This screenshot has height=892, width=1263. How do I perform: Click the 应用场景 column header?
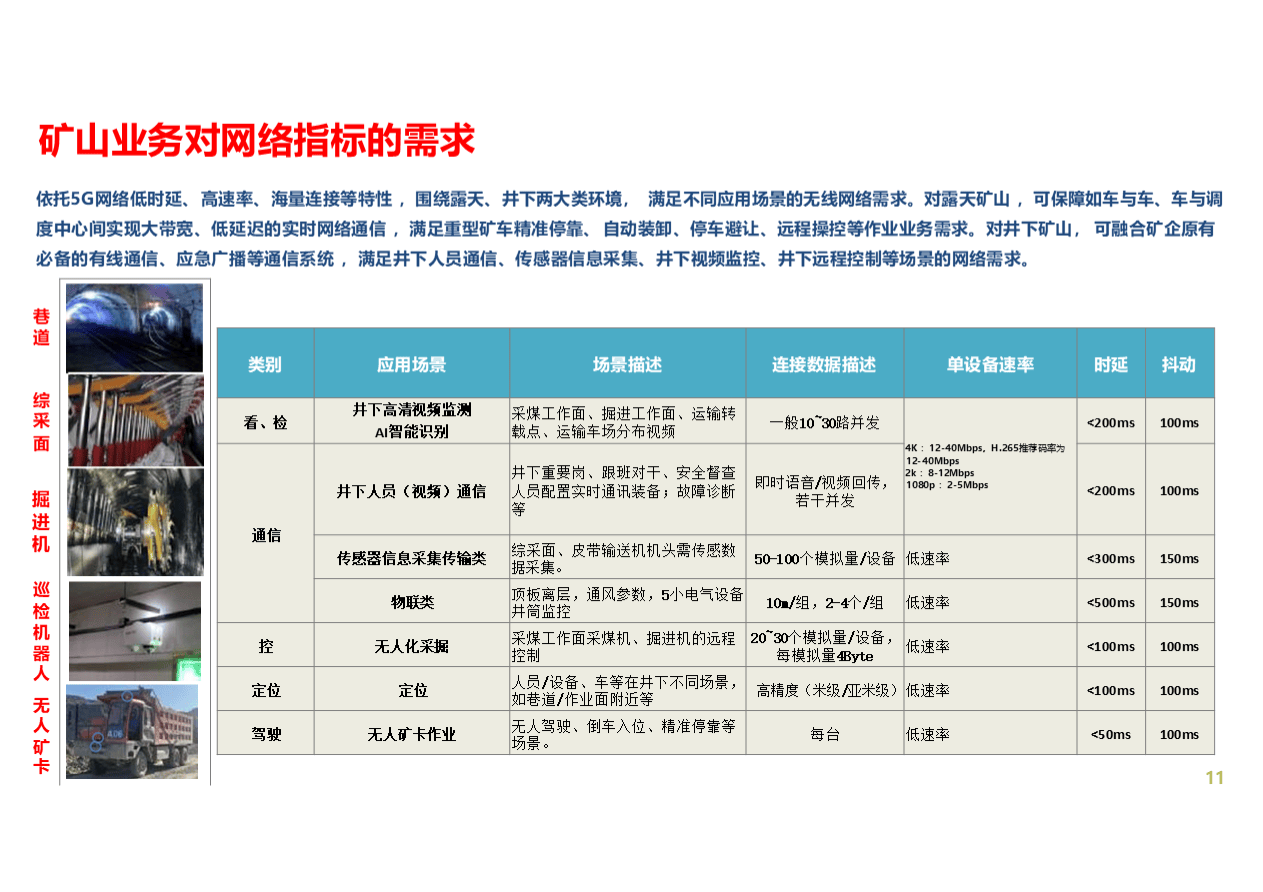[x=411, y=364]
